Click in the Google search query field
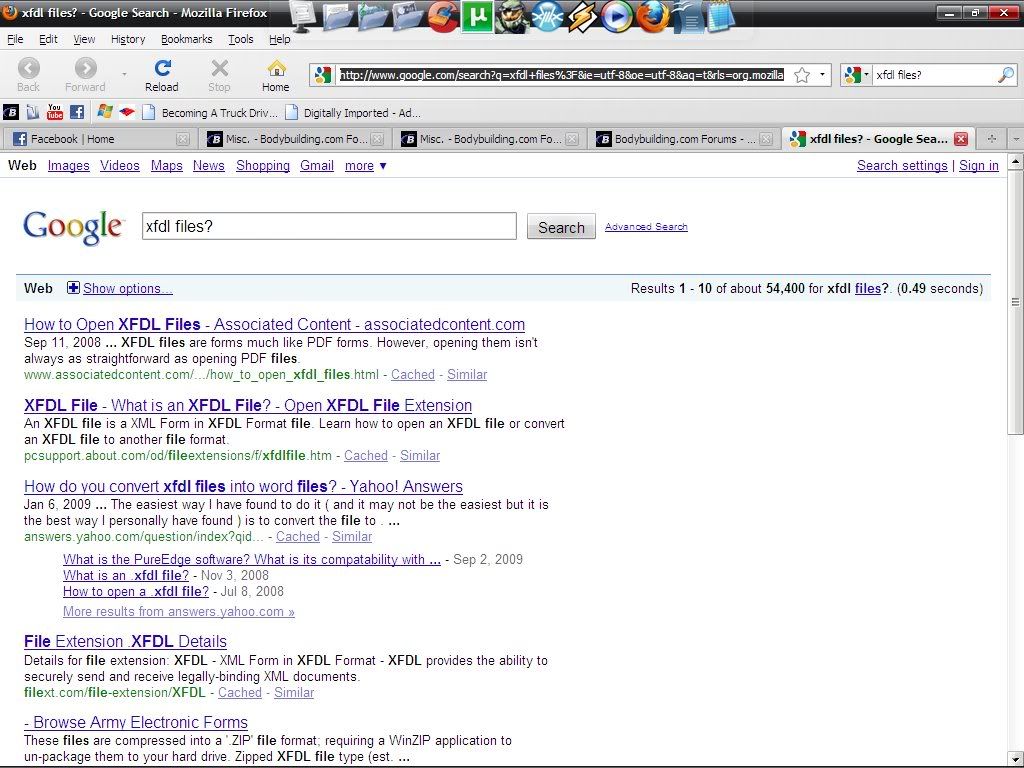This screenshot has width=1024, height=768. [x=329, y=226]
